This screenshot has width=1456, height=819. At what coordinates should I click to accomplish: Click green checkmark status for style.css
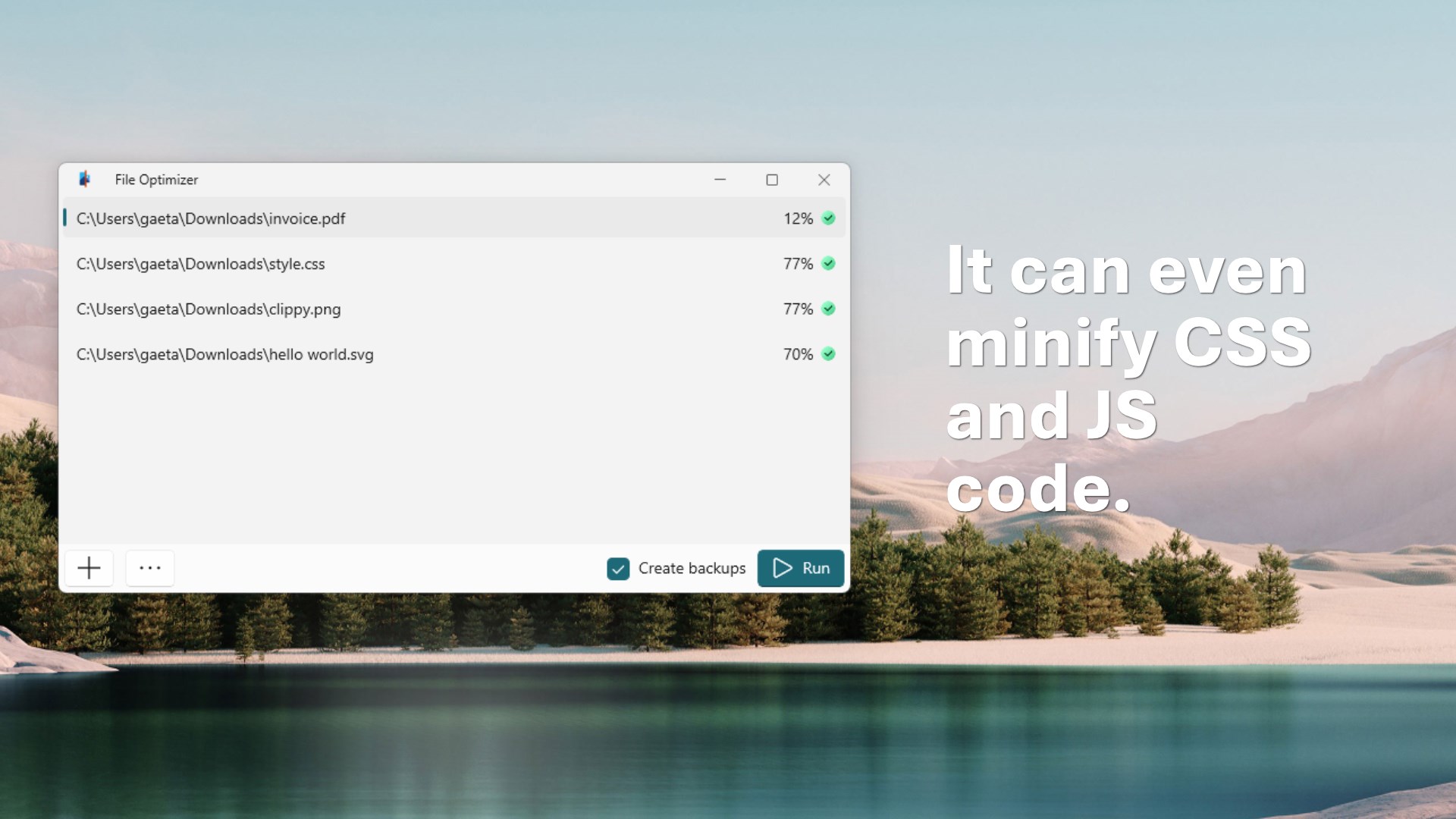829,263
